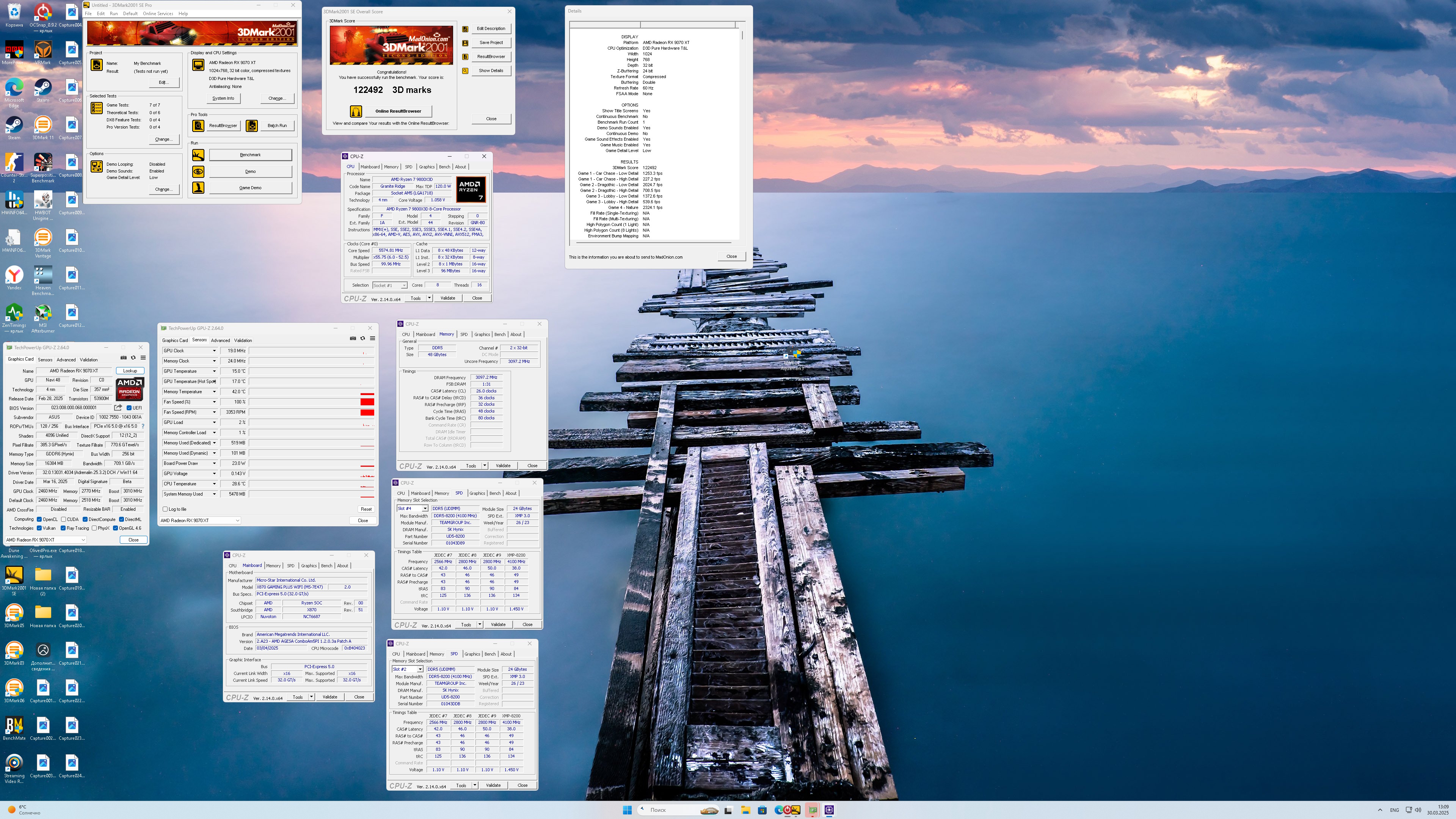Click magnifier icon beside Show Details
Screen dimensions: 1456x819
point(465,71)
